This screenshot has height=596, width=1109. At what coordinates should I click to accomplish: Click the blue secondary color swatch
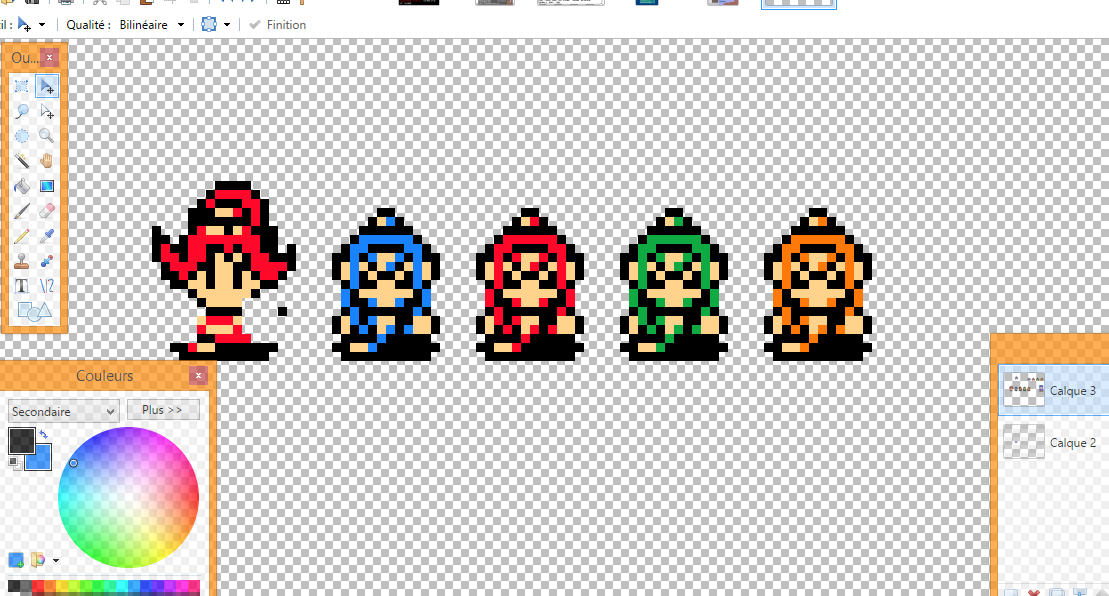point(40,457)
